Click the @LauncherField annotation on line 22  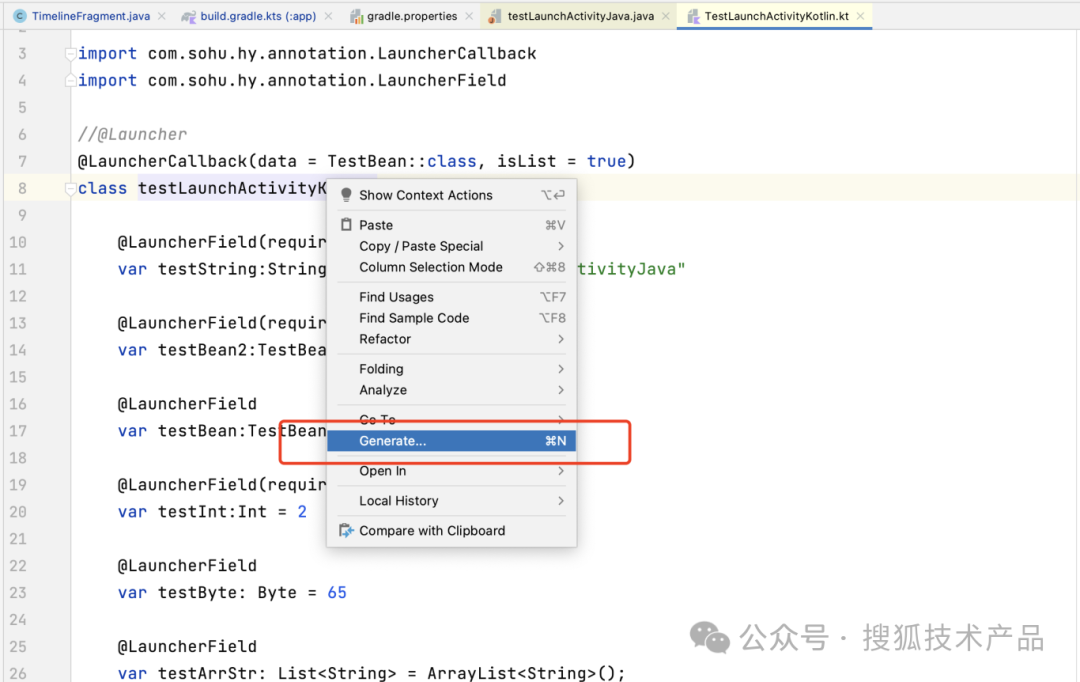pyautogui.click(x=187, y=566)
